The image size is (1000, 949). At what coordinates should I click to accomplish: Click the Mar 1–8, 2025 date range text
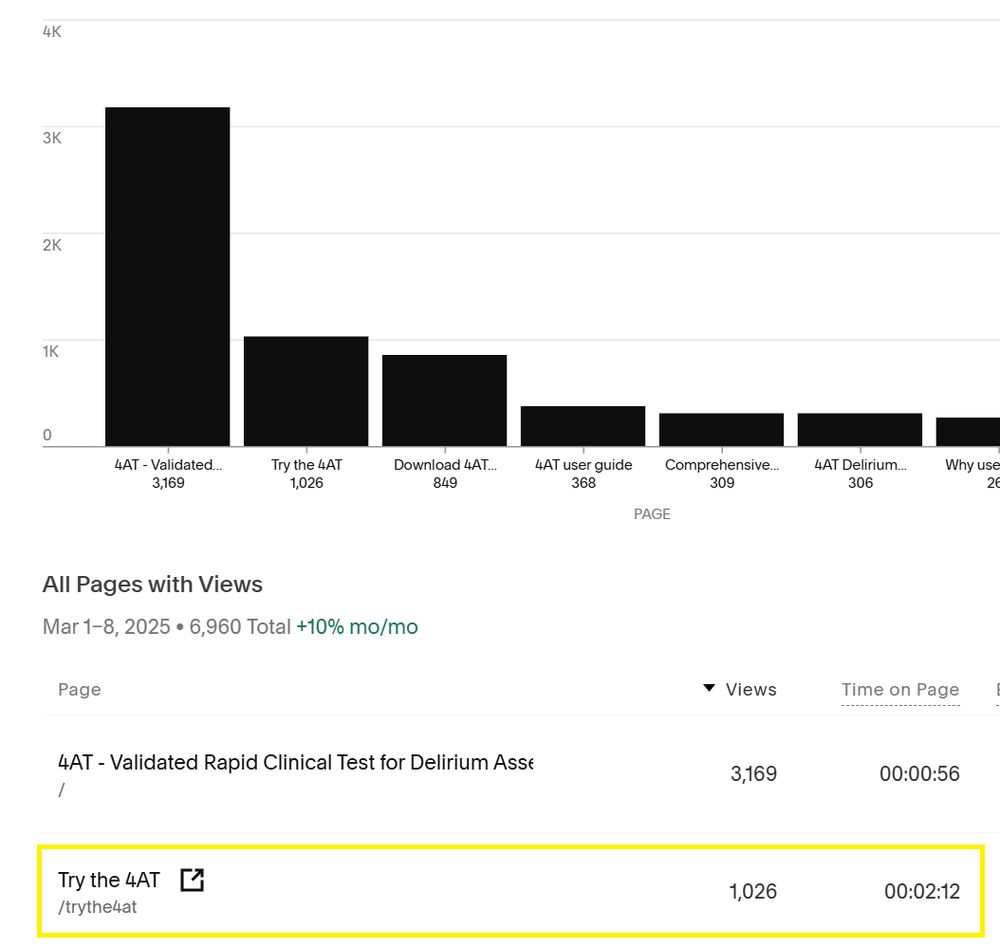click(x=107, y=627)
